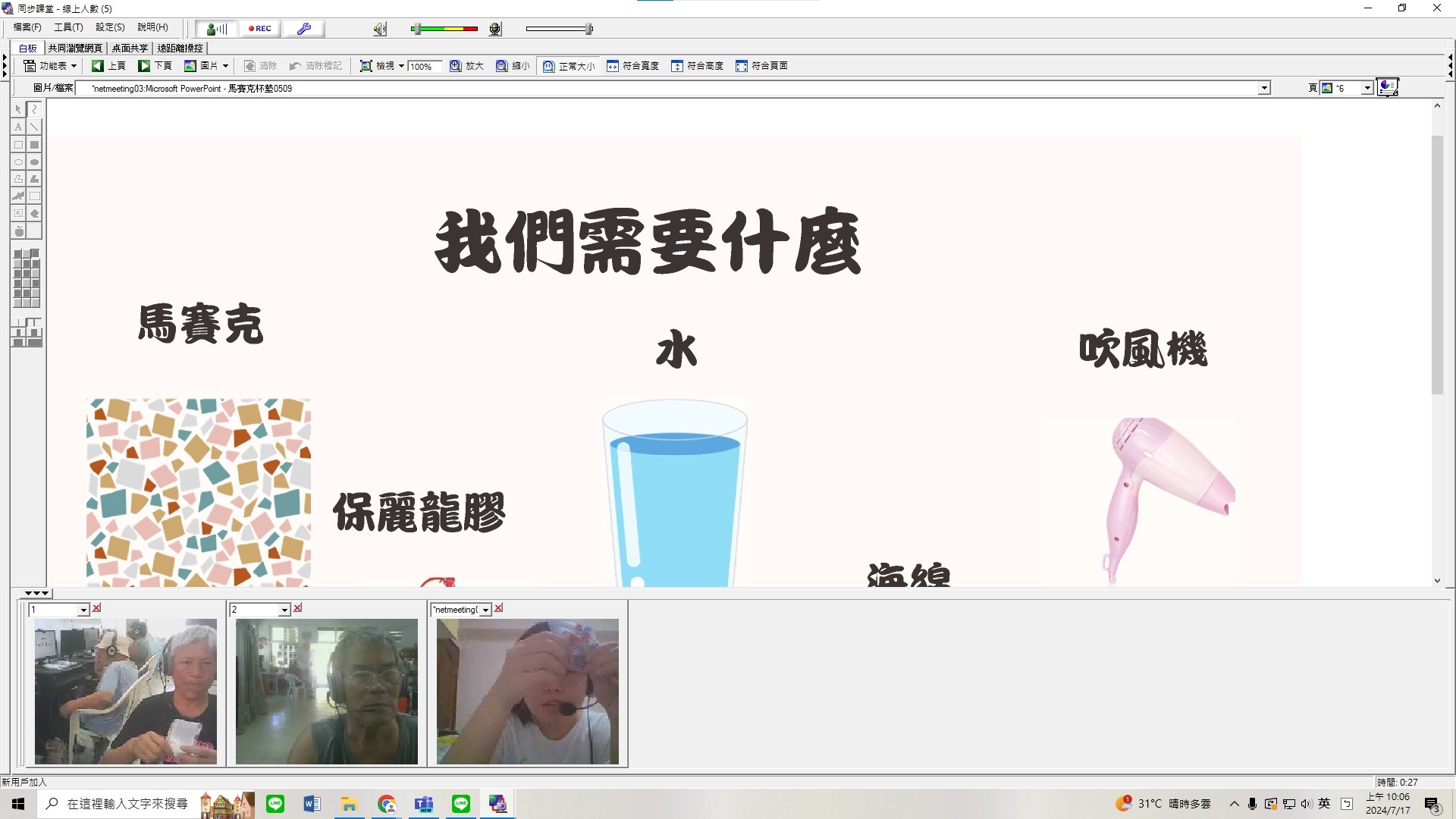Go to next page with 下頁

coord(155,66)
